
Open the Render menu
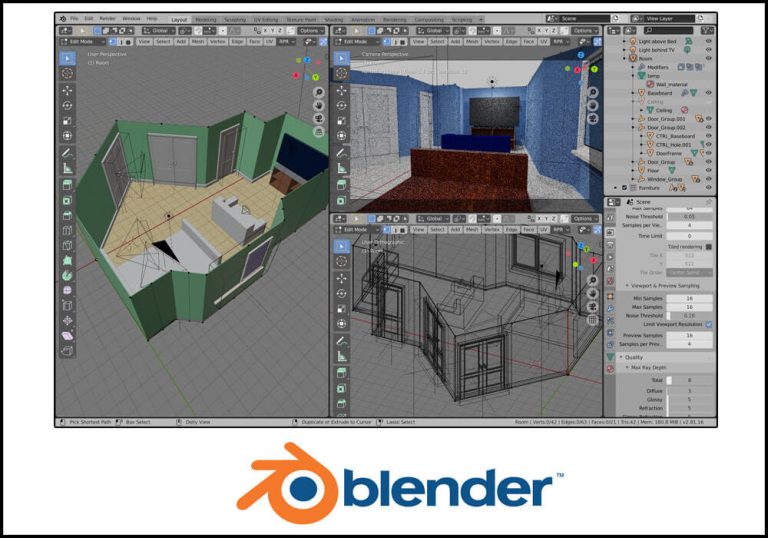(107, 19)
